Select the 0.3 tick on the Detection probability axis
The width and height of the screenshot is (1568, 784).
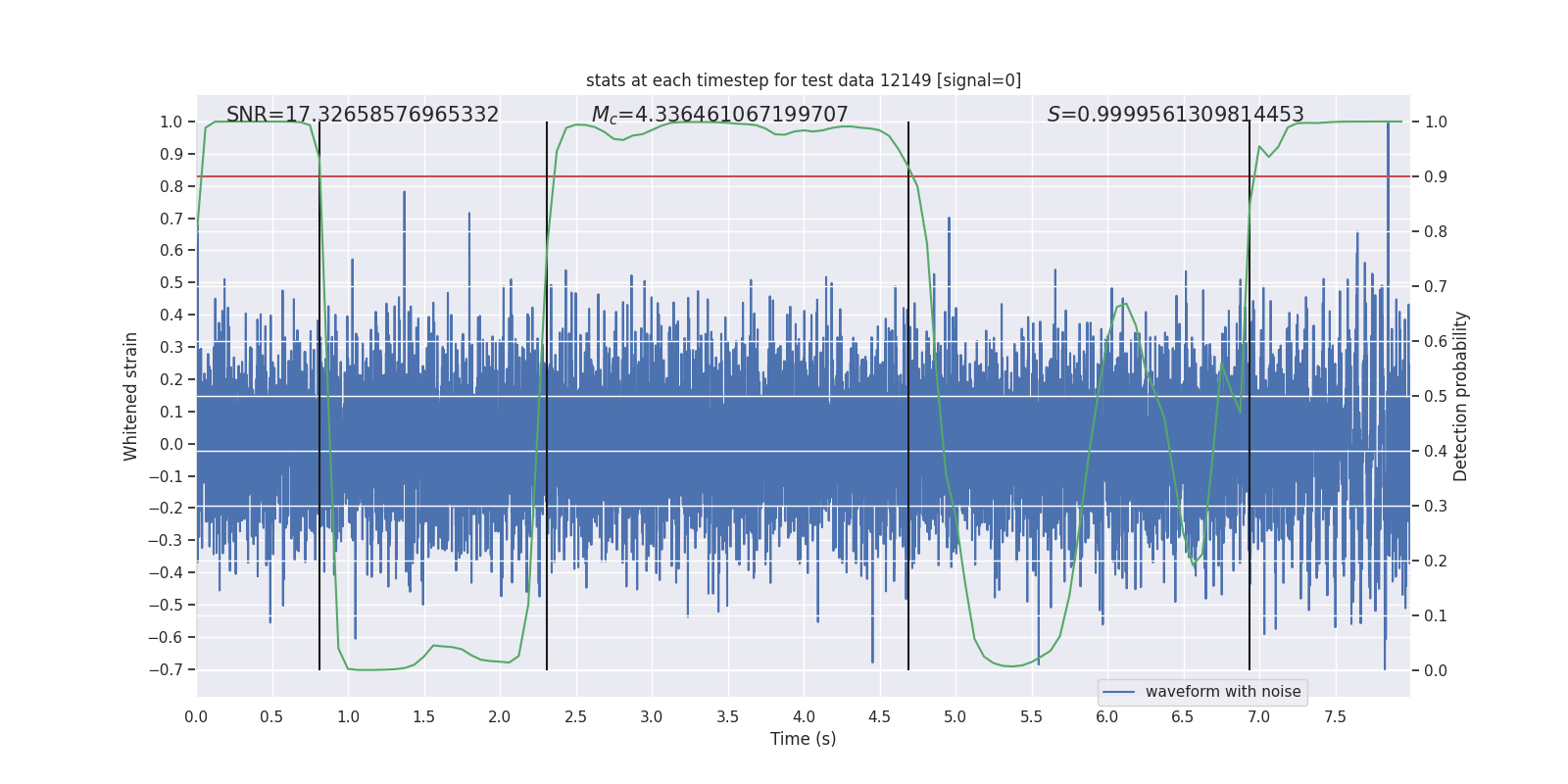click(x=1436, y=506)
